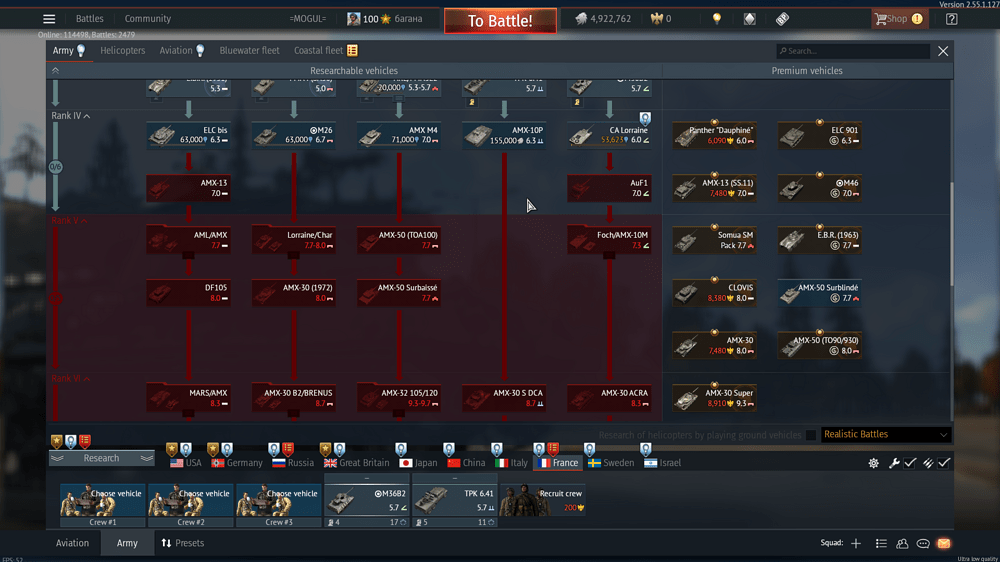Viewport: 1000px width, 562px height.
Task: Select the Russia nation
Action: (293, 463)
